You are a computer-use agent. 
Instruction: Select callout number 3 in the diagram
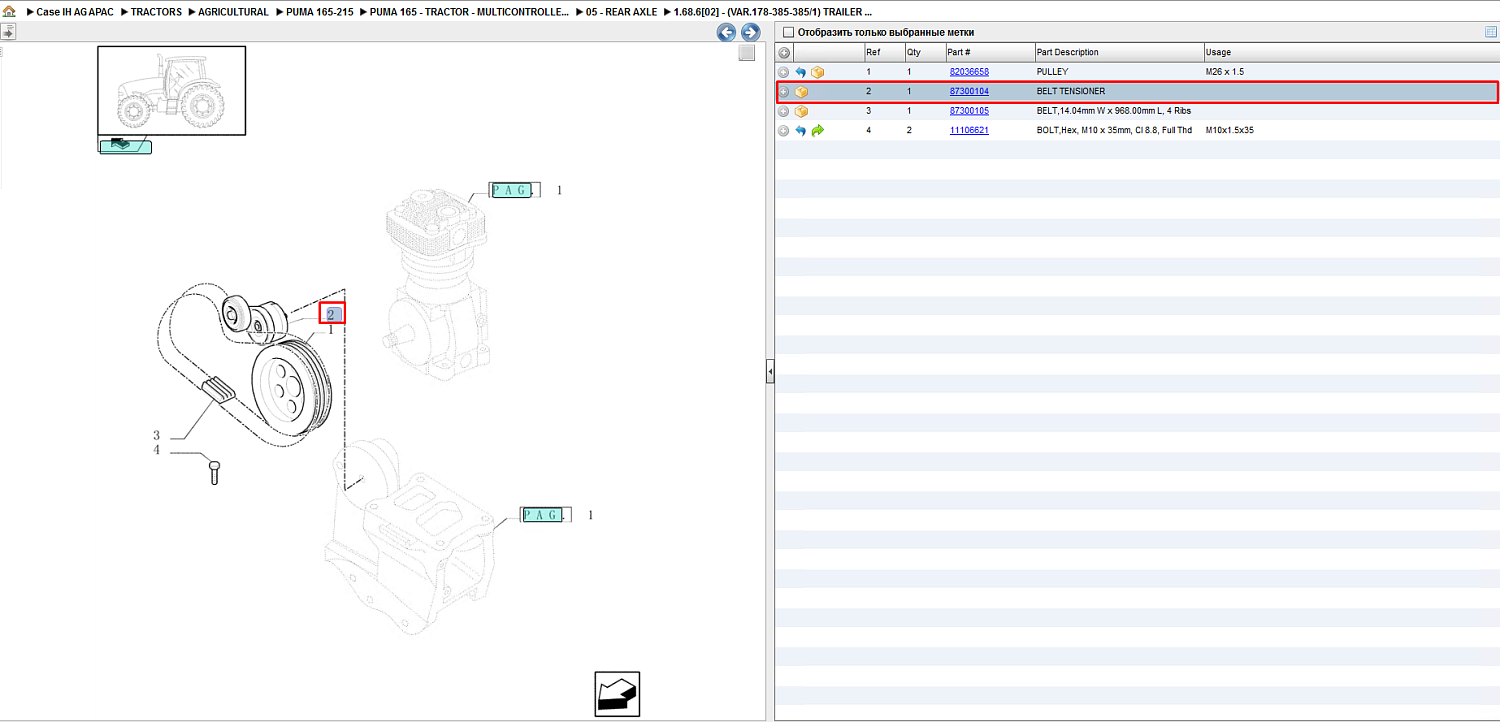coord(156,435)
